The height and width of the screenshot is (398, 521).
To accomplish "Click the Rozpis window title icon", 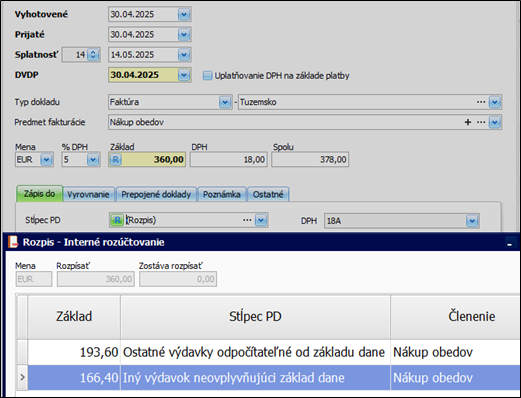I will click(13, 242).
